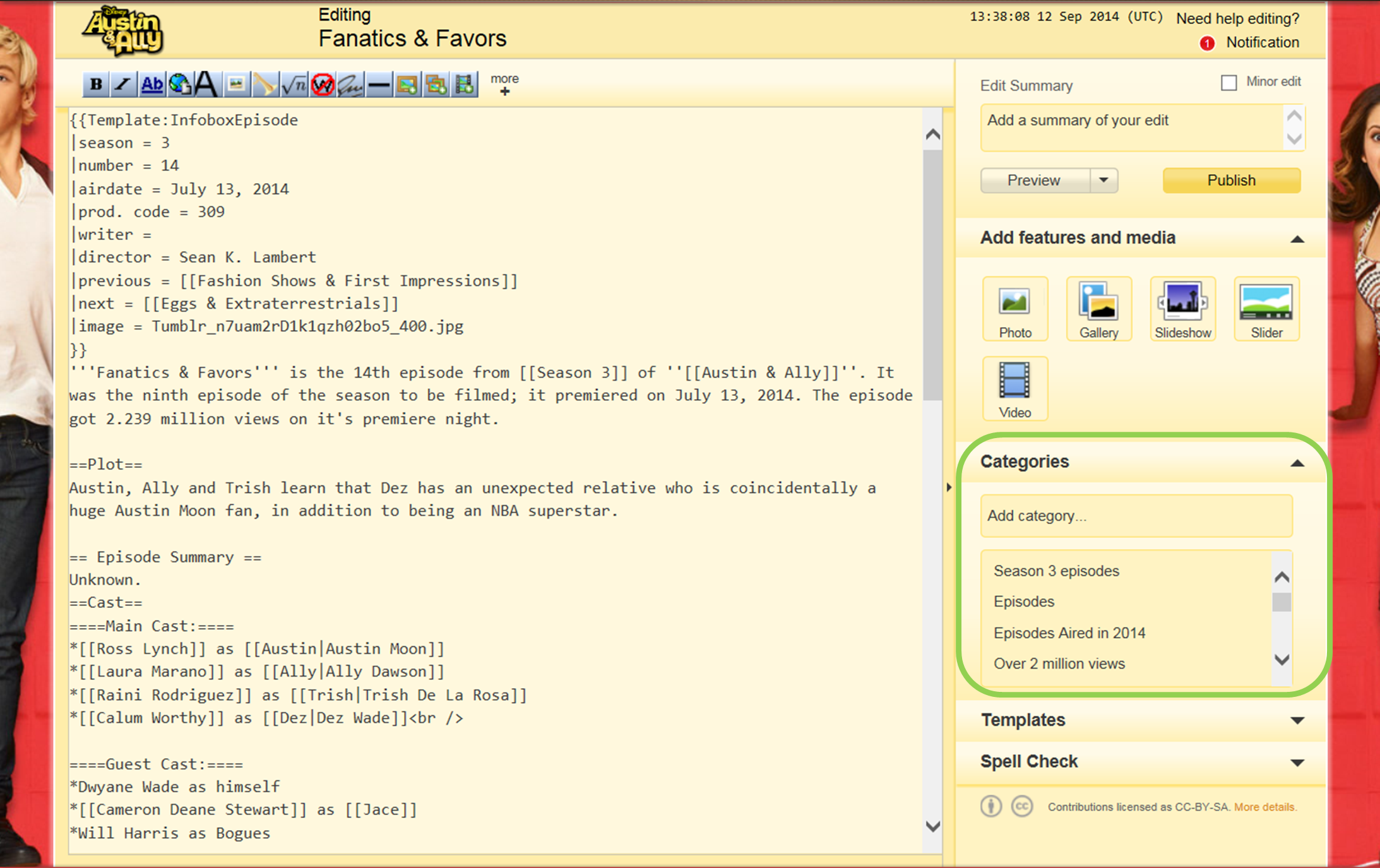The height and width of the screenshot is (868, 1380).
Task: Select the Episodes Aired in 2014 category
Action: [1069, 633]
